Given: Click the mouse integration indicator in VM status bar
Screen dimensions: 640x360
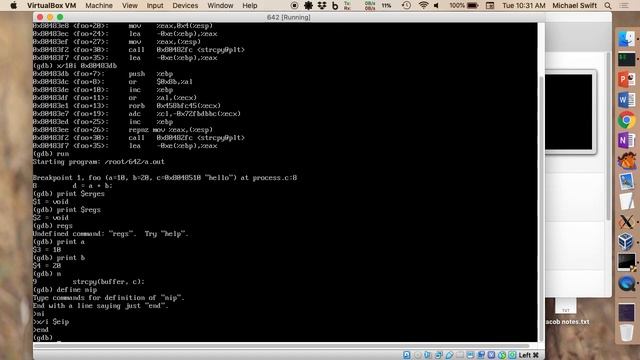Looking at the screenshot, I should [502, 355].
